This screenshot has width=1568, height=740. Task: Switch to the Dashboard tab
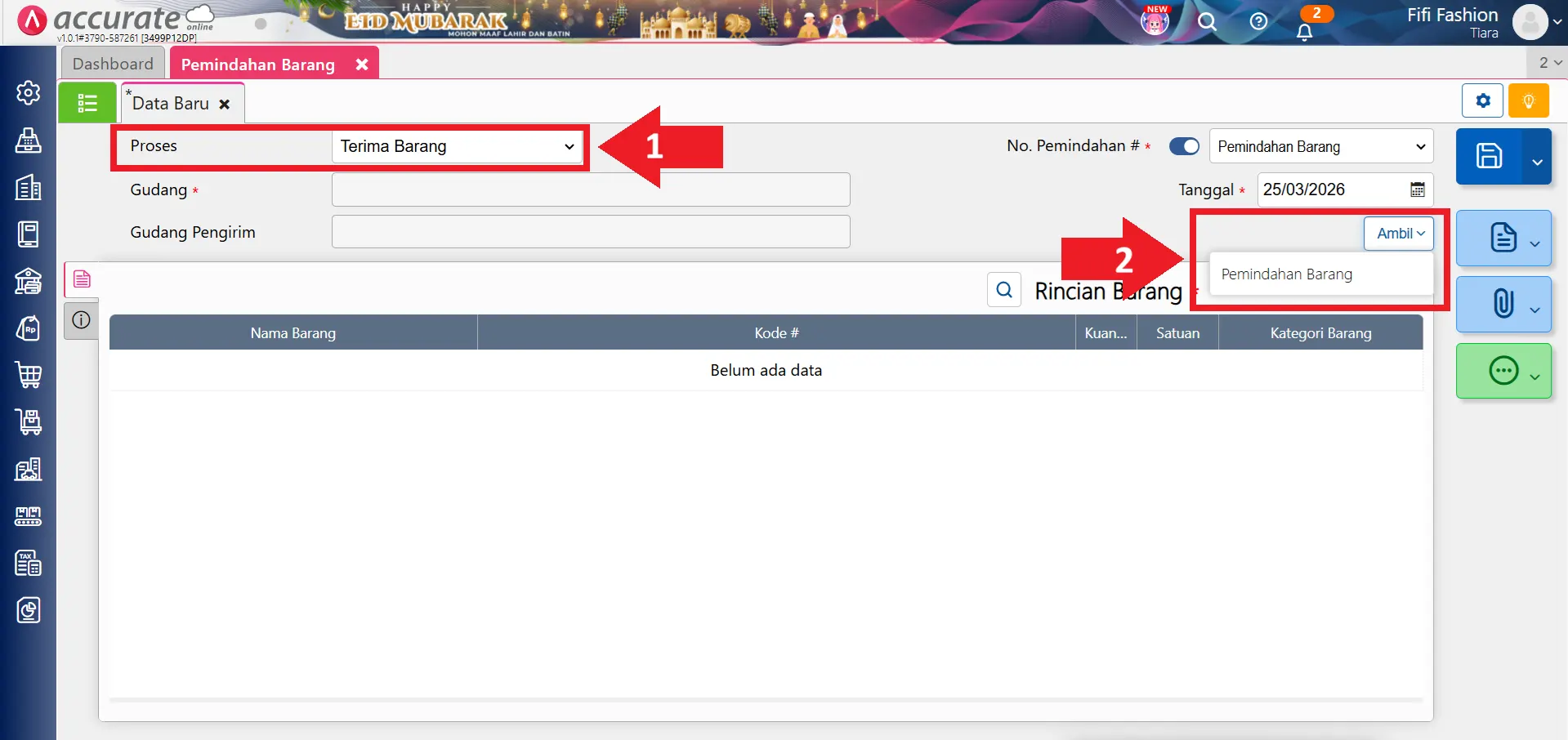click(113, 64)
